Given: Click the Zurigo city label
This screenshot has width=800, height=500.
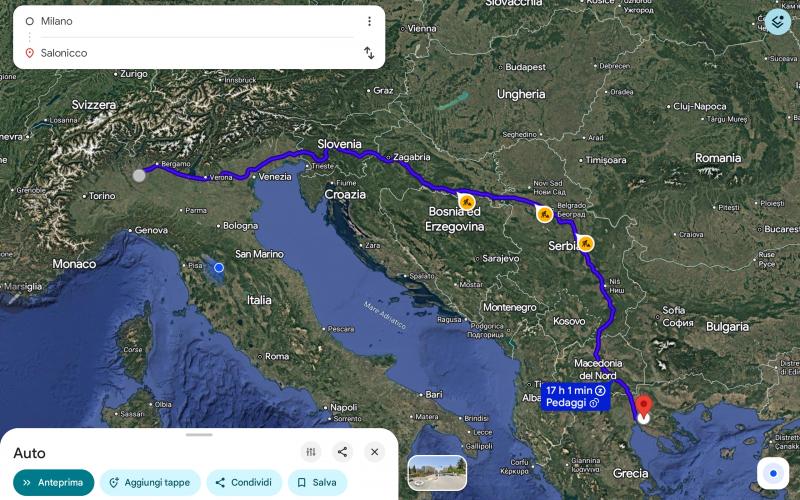Looking at the screenshot, I should click(x=134, y=74).
